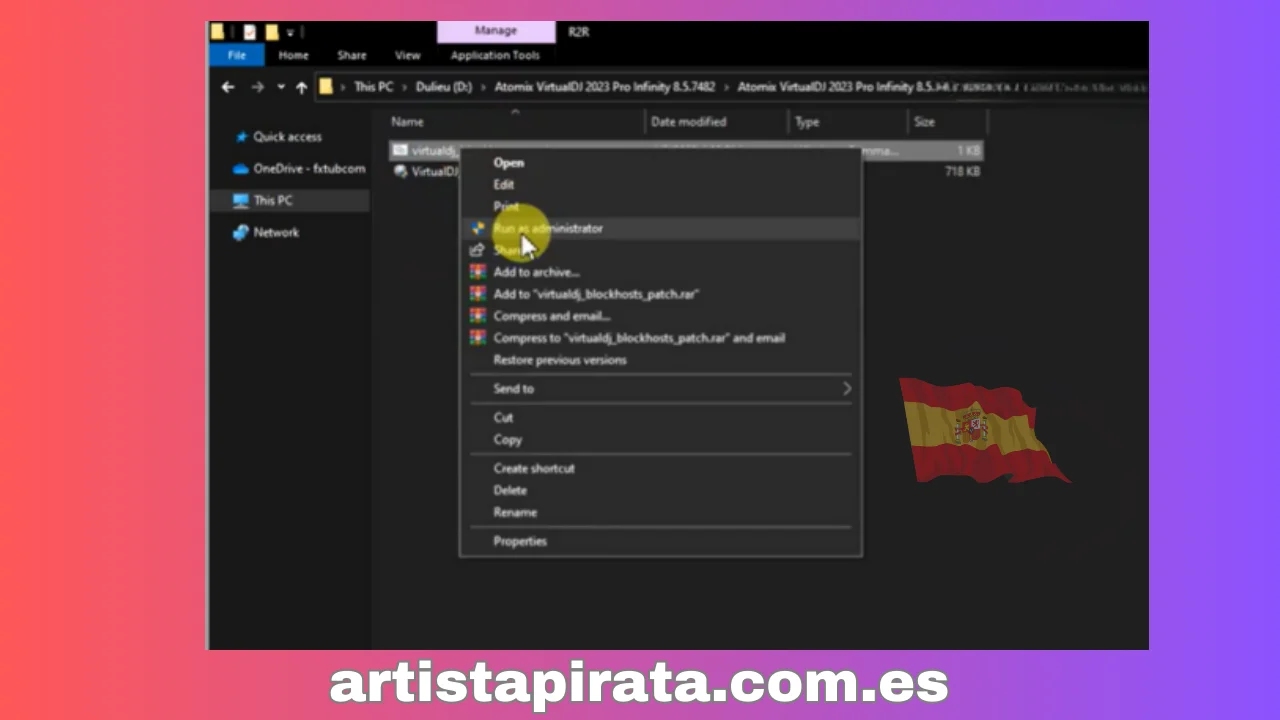
Task: Open Quick access in the navigation pane
Action: coord(287,137)
